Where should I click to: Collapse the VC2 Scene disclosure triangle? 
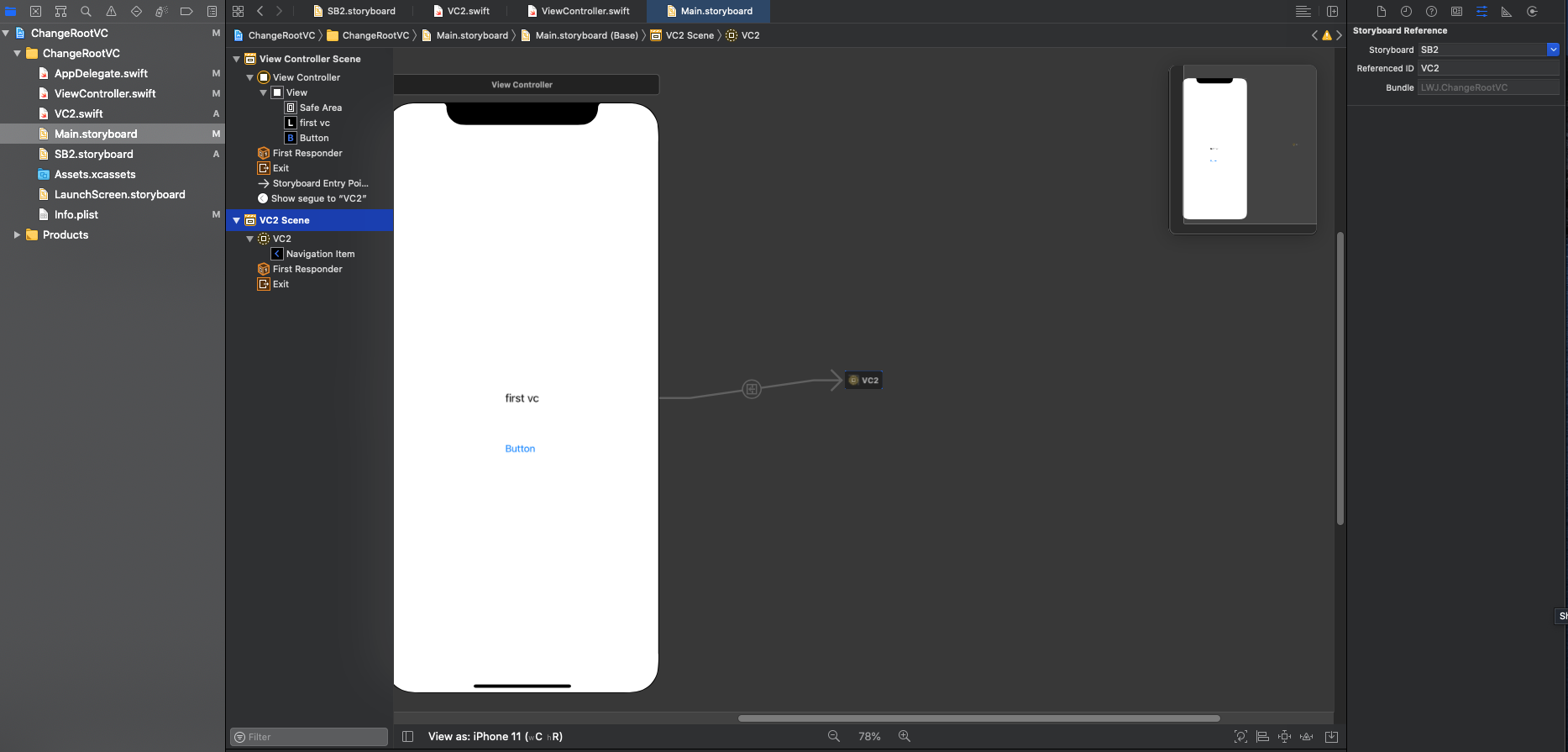point(237,220)
